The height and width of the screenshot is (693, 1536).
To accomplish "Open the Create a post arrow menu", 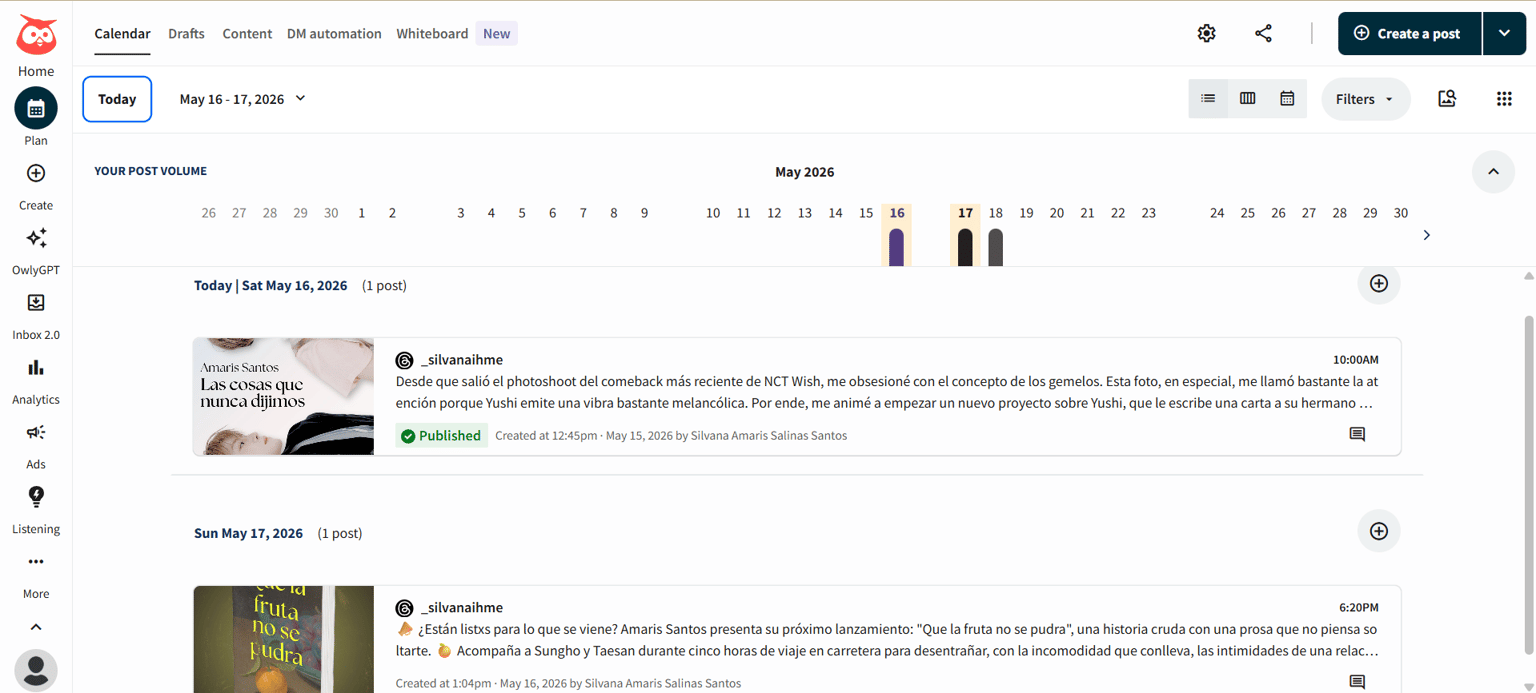I will 1504,33.
